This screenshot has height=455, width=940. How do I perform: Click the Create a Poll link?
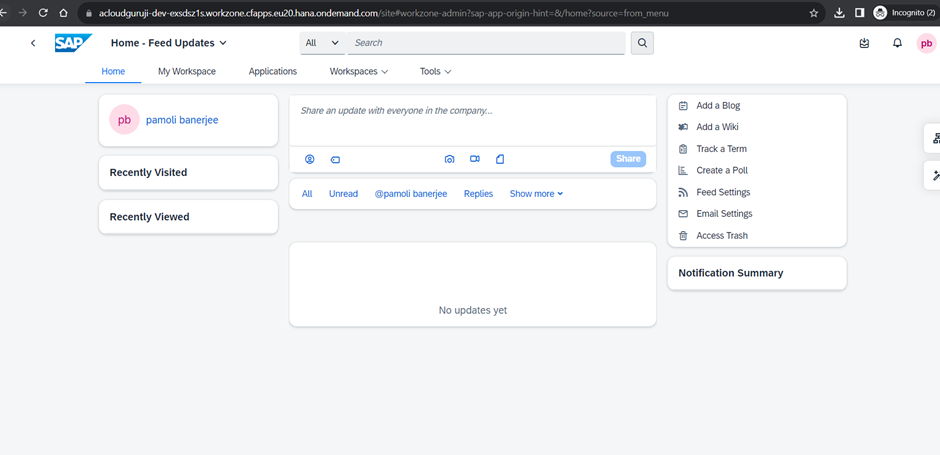[x=722, y=170]
